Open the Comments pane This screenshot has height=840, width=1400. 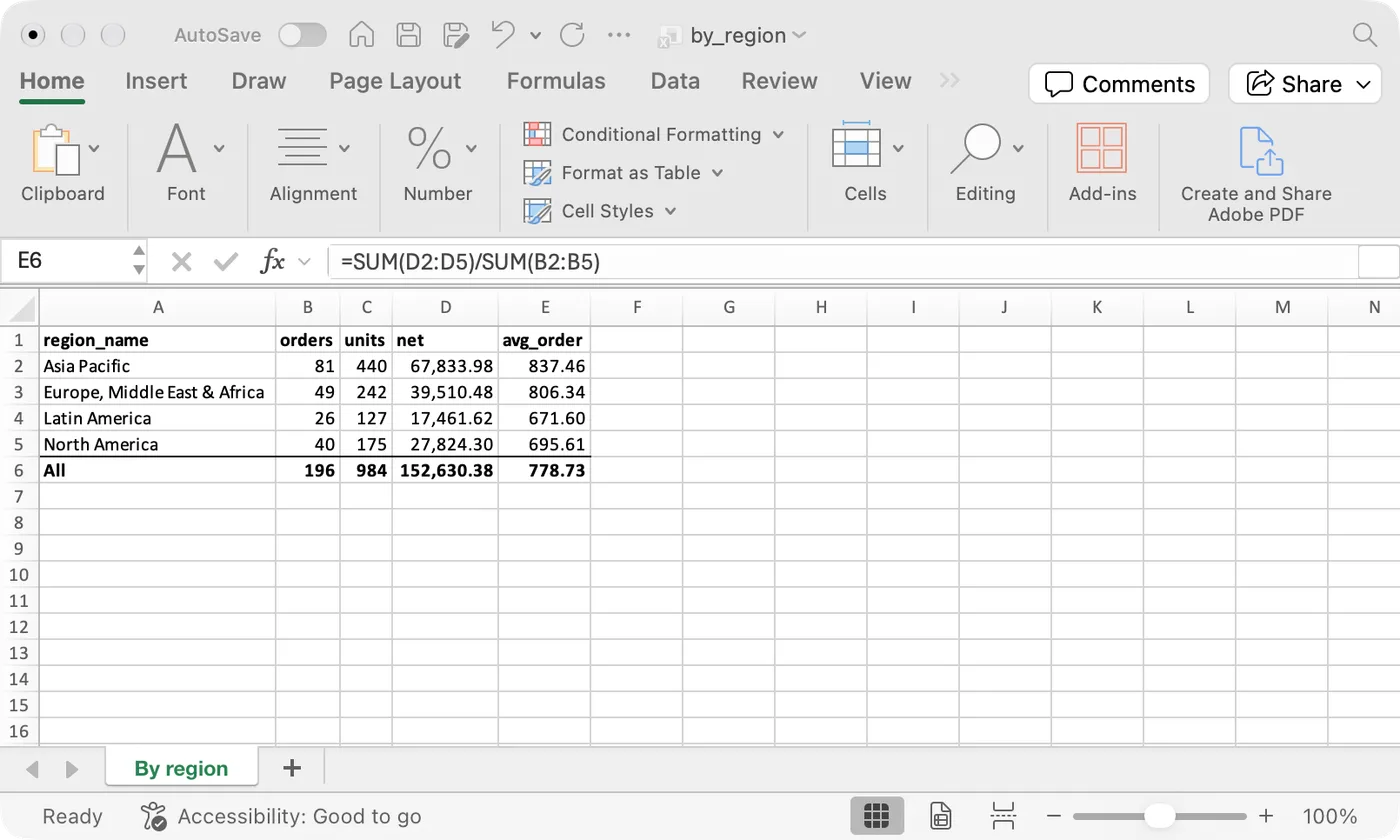(x=1119, y=84)
